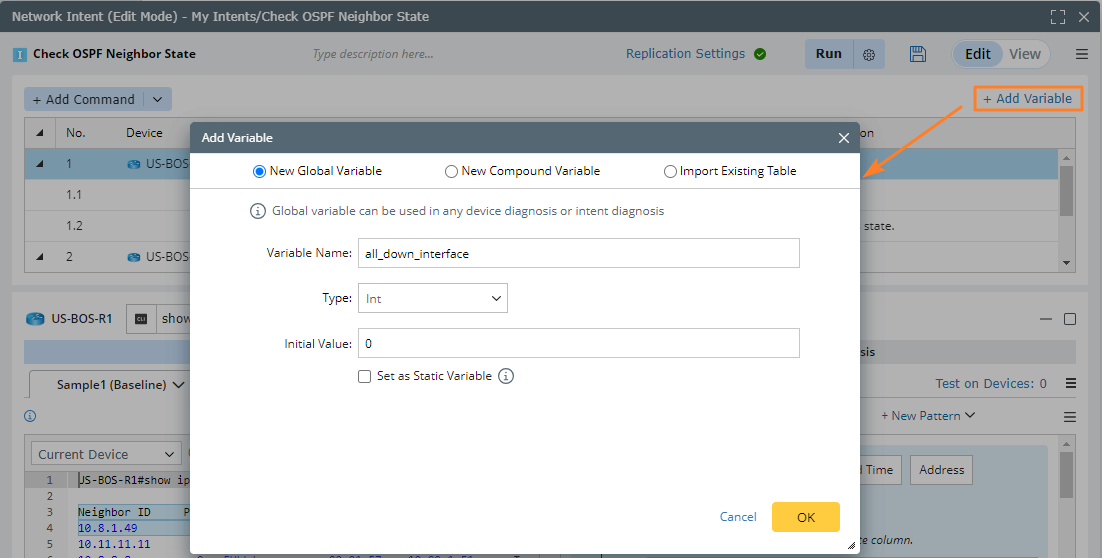Open the + New Pattern dropdown
Image resolution: width=1102 pixels, height=558 pixels.
click(928, 416)
